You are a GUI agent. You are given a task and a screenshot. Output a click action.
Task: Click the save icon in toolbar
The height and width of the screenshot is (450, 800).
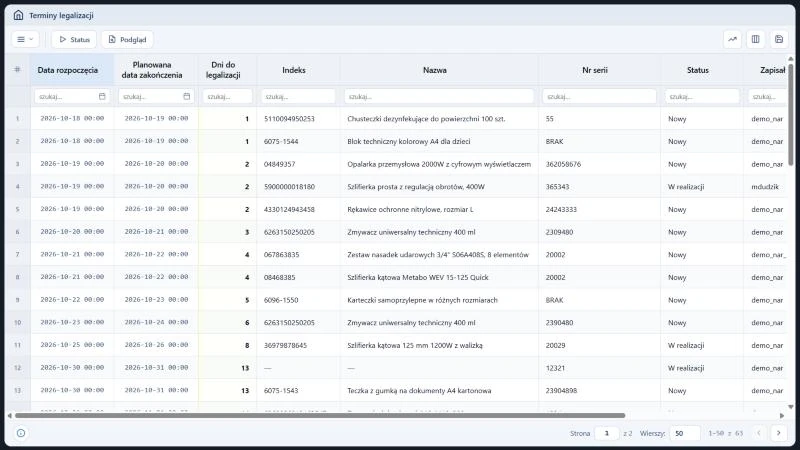pos(779,39)
